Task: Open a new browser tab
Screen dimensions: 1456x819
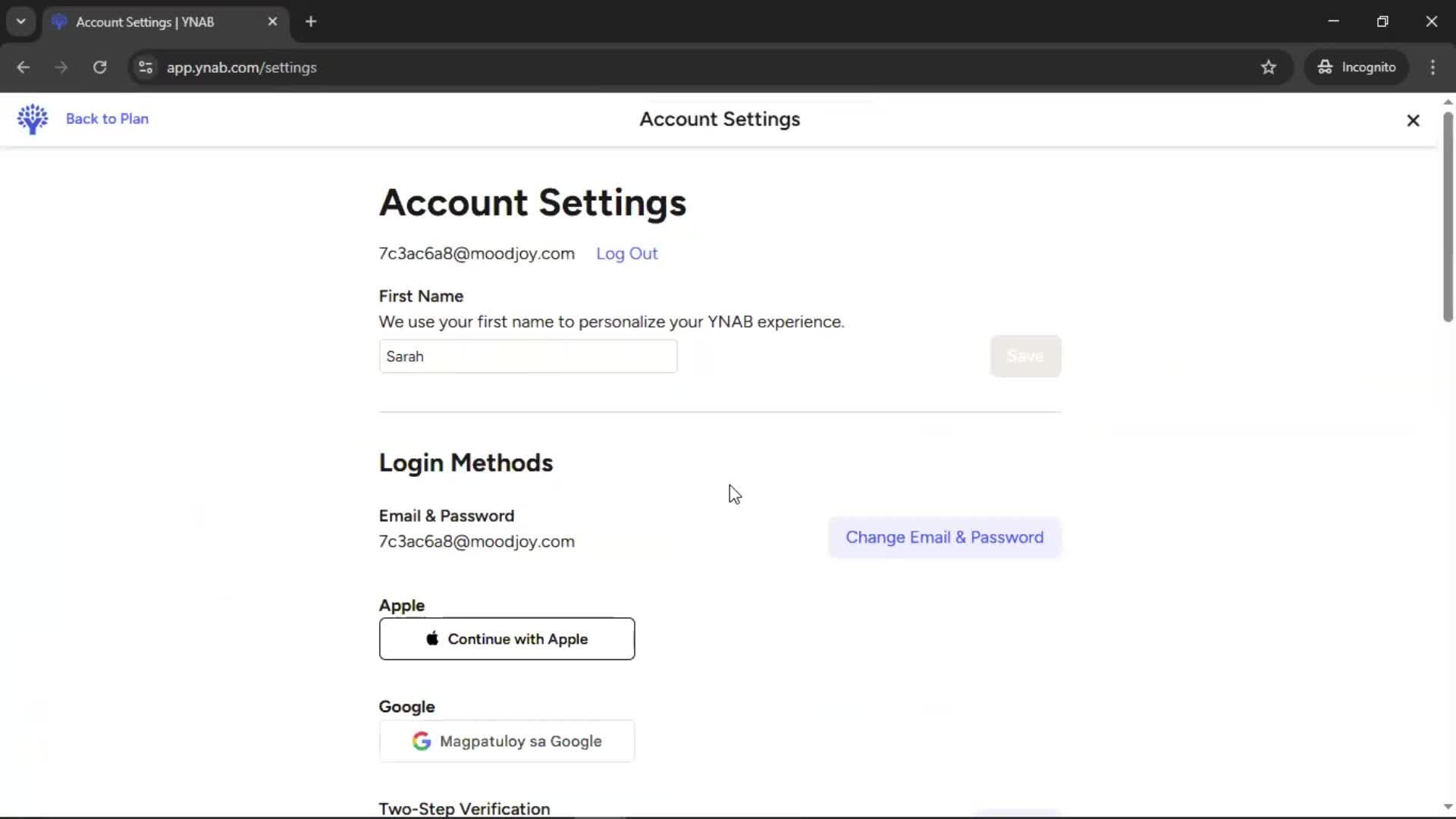Action: (311, 22)
